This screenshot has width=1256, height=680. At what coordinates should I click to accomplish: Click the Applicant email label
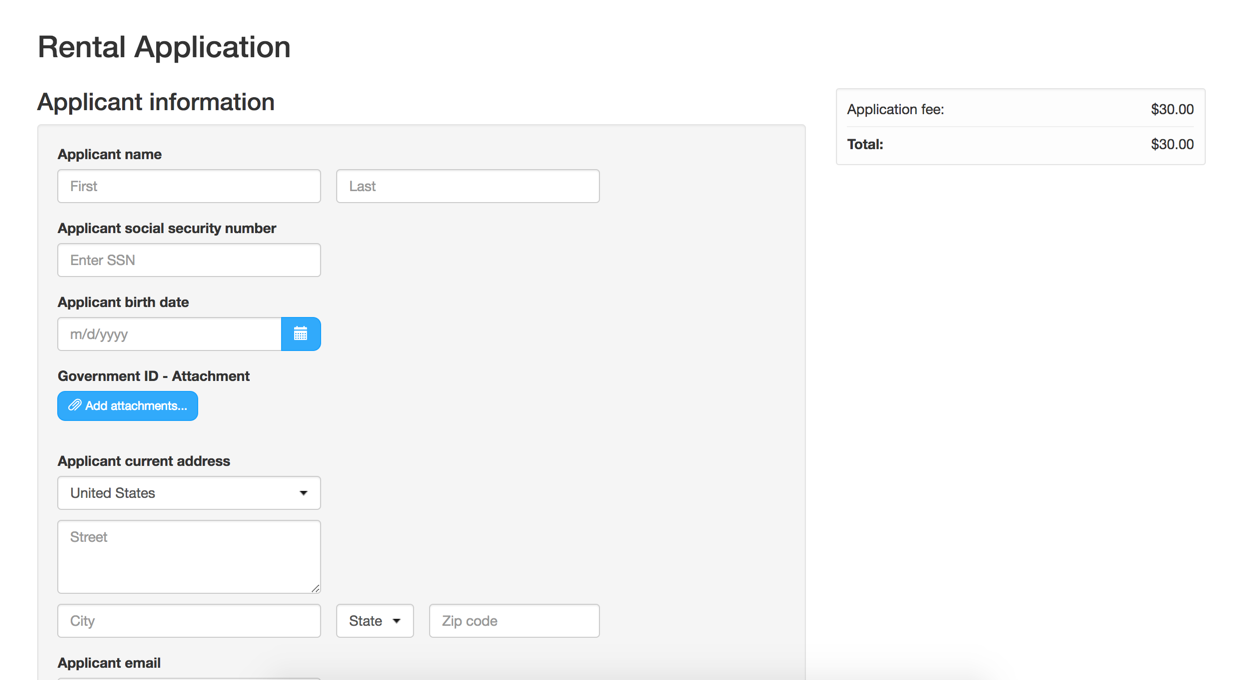pyautogui.click(x=109, y=663)
